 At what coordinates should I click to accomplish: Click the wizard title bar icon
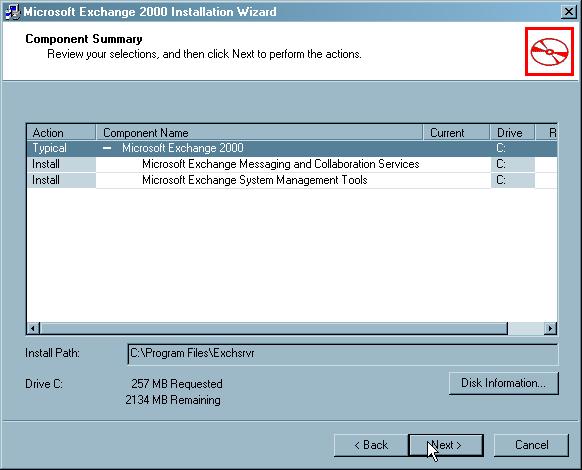(12, 12)
